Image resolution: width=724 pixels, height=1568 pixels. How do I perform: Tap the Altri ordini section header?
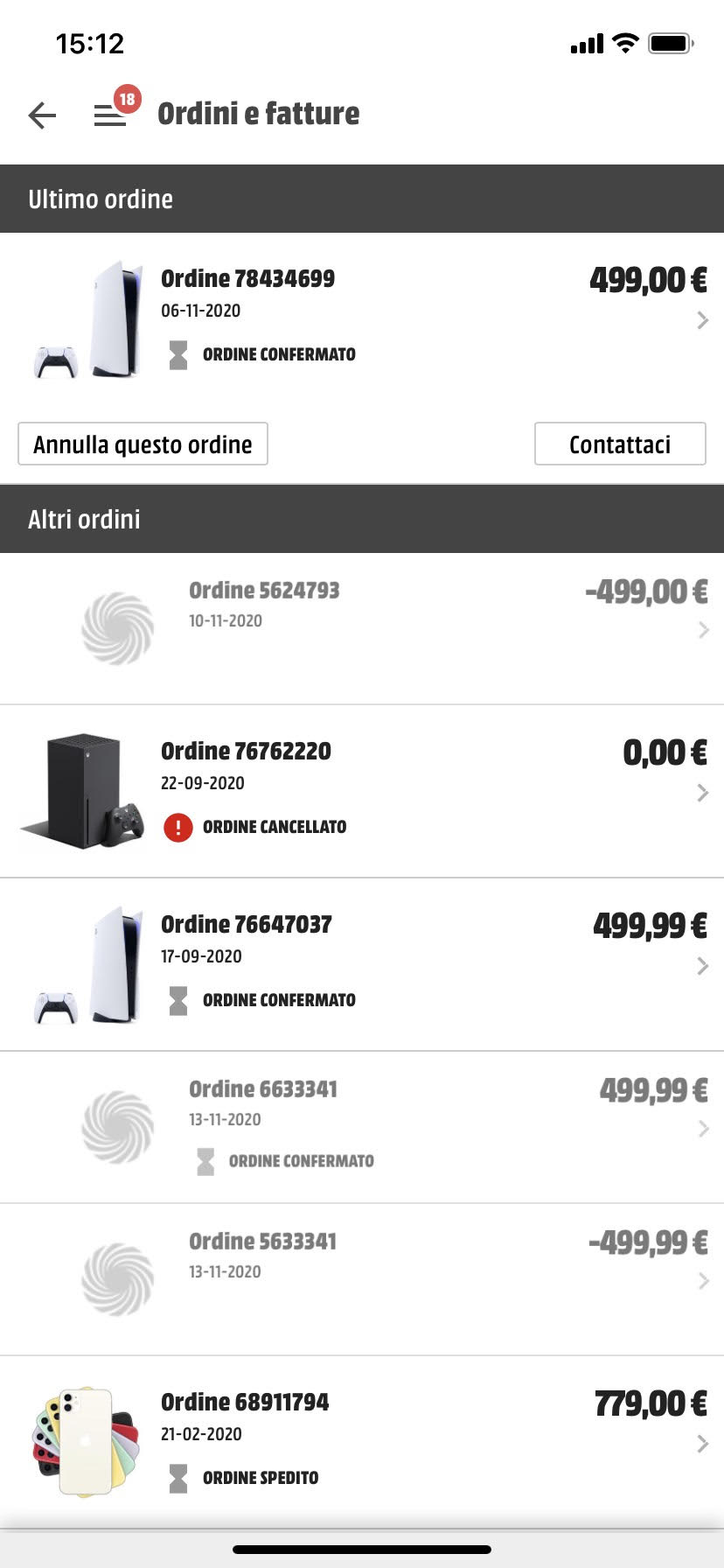(362, 519)
